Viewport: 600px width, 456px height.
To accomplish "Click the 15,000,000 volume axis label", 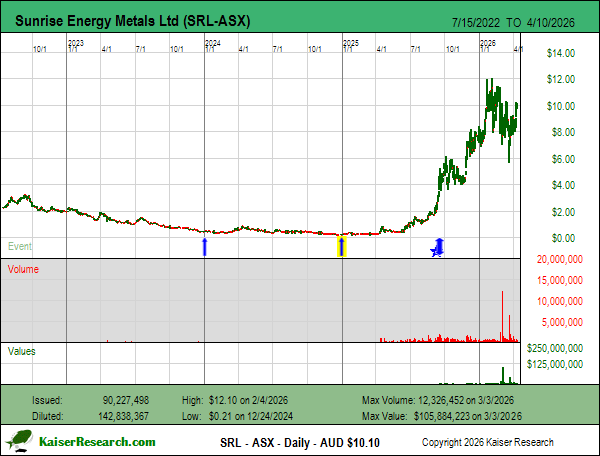I will coord(560,280).
